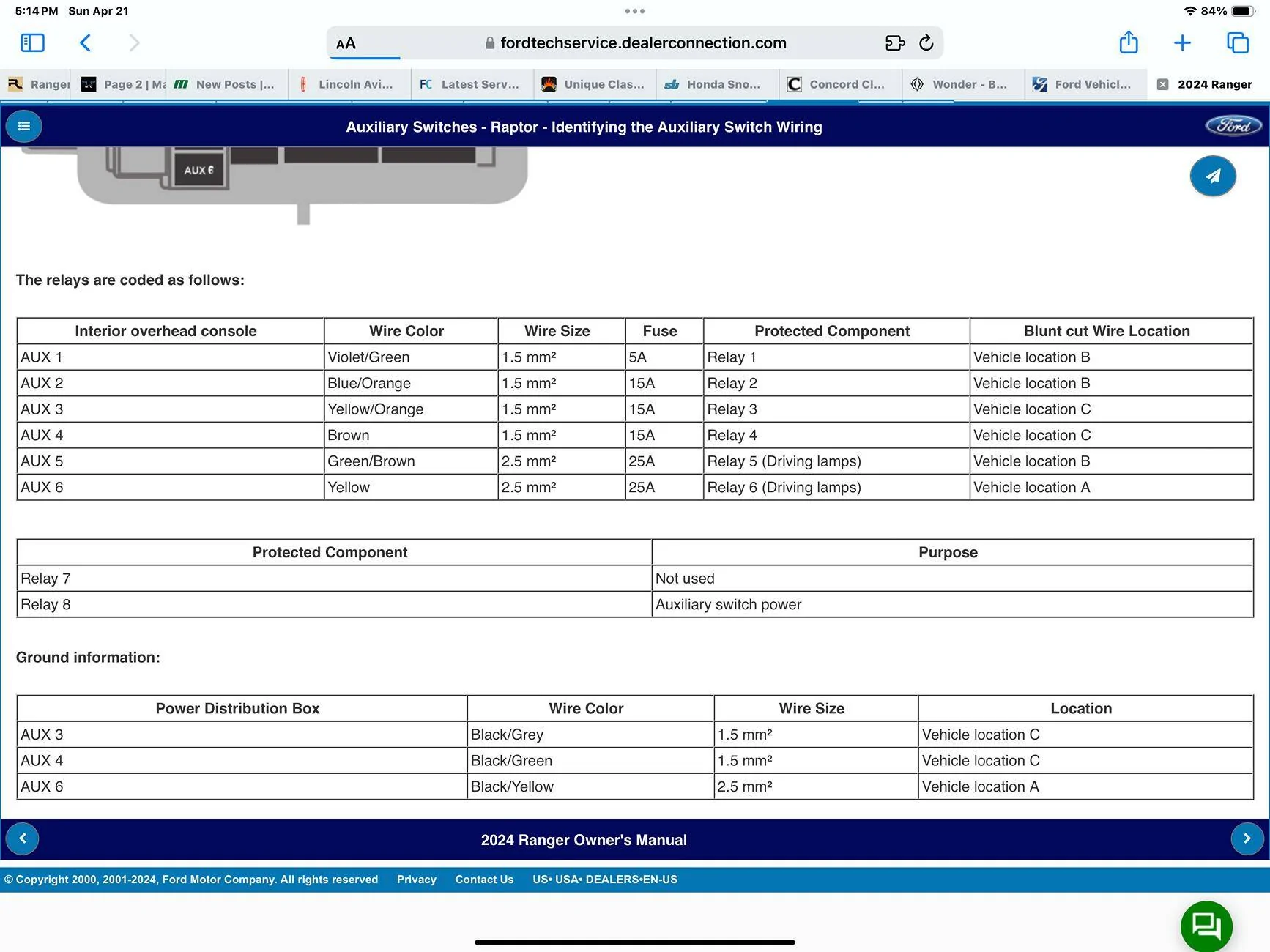The height and width of the screenshot is (952, 1270).
Task: Open the green live chat bubble
Action: tap(1206, 926)
